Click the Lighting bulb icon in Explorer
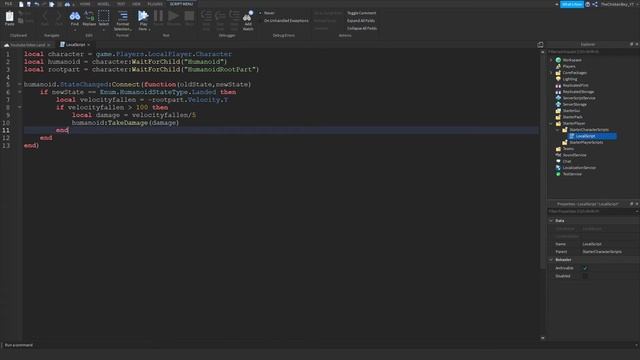The height and width of the screenshot is (360, 640). pyautogui.click(x=558, y=79)
